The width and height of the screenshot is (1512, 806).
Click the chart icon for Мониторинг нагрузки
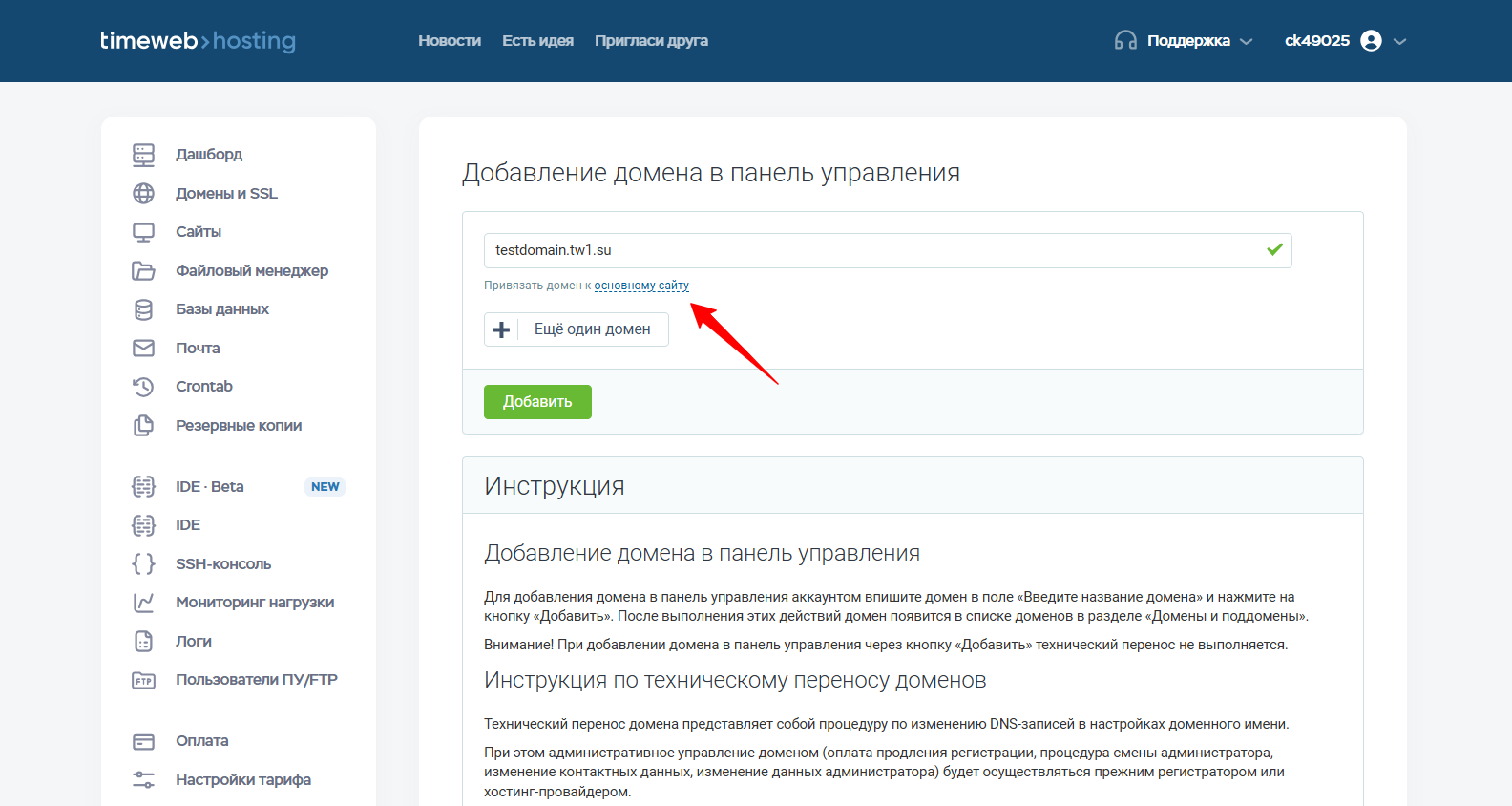click(x=143, y=603)
